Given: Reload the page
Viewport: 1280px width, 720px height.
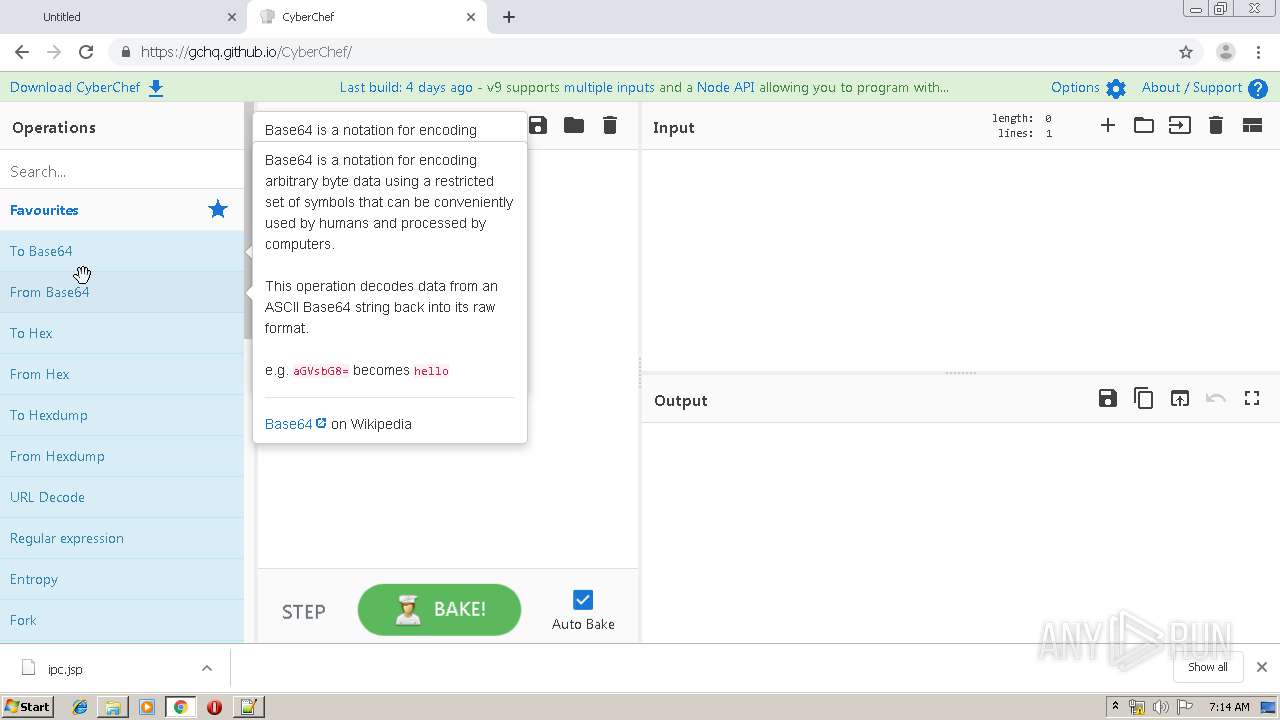Looking at the screenshot, I should [86, 52].
